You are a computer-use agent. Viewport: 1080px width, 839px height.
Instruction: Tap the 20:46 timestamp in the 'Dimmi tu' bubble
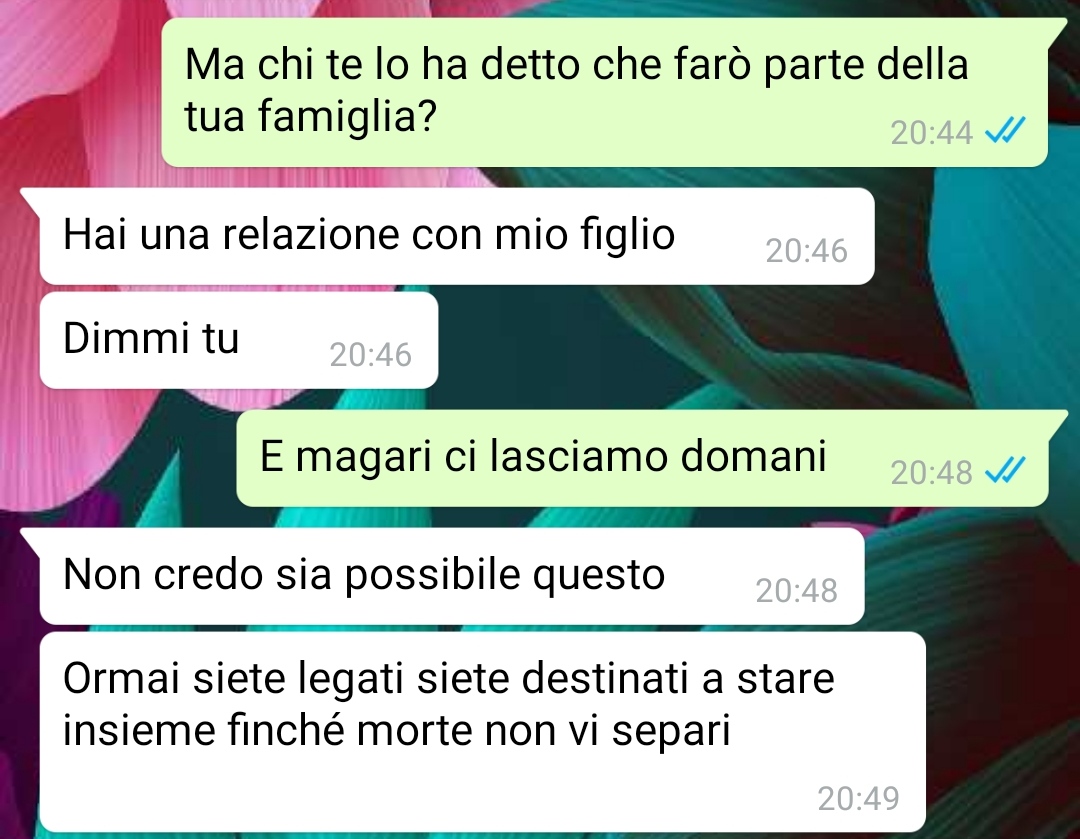click(370, 355)
